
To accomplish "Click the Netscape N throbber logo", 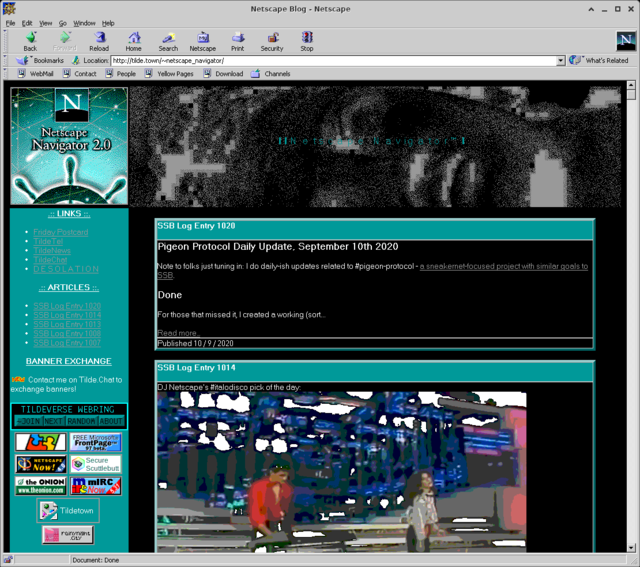I will click(x=626, y=40).
